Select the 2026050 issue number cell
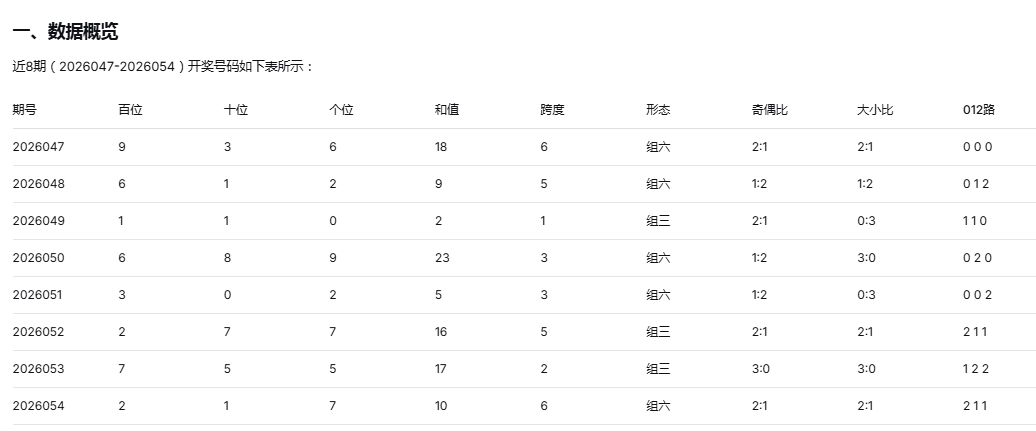Image resolution: width=1036 pixels, height=431 pixels. (x=38, y=258)
